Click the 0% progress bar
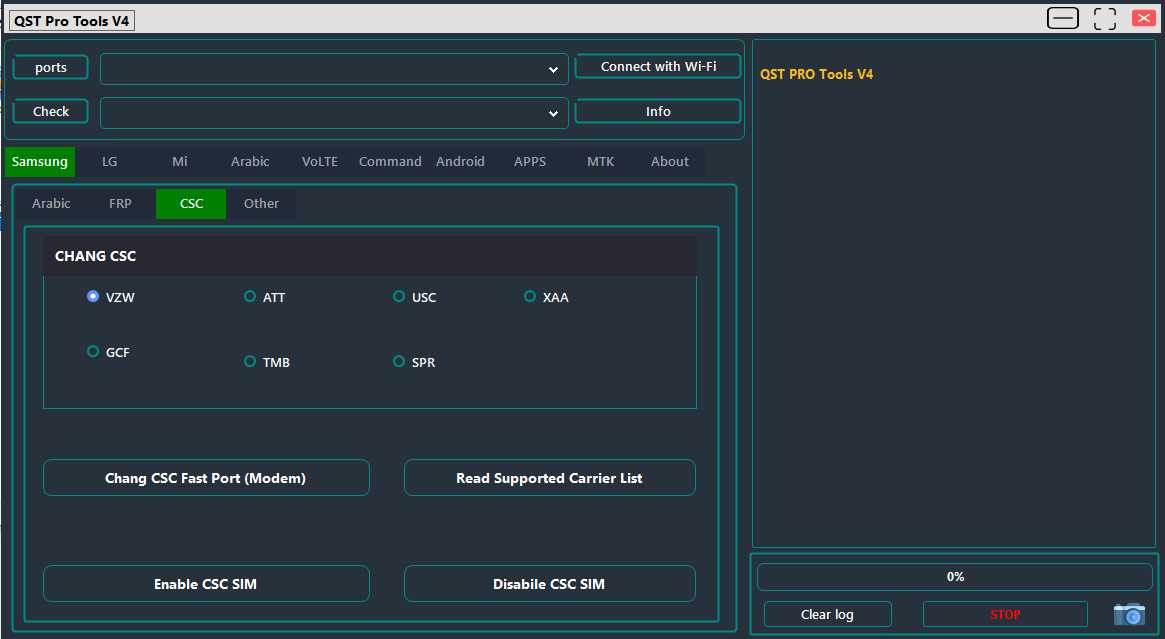Viewport: 1165px width, 639px height. click(x=954, y=576)
